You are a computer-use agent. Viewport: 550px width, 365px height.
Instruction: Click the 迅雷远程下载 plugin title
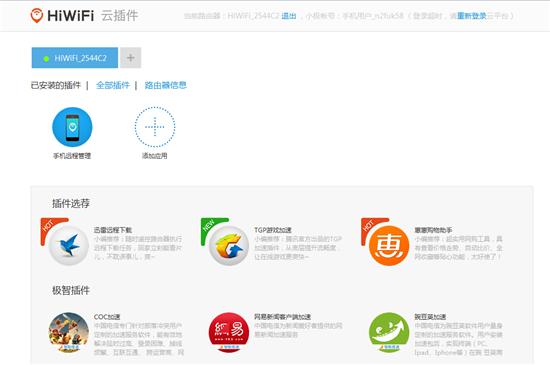tap(113, 230)
